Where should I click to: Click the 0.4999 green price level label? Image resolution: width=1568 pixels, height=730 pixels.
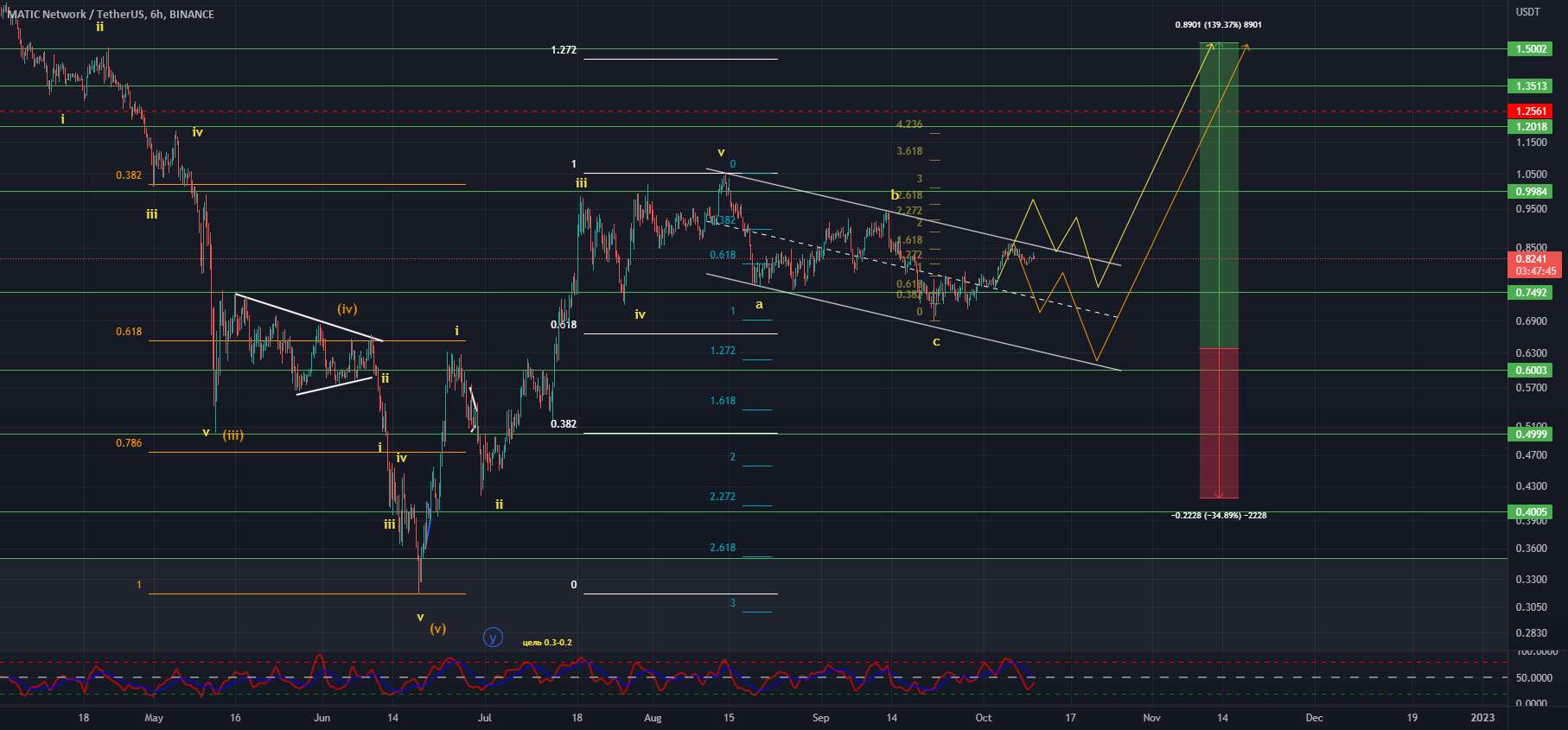tap(1532, 435)
